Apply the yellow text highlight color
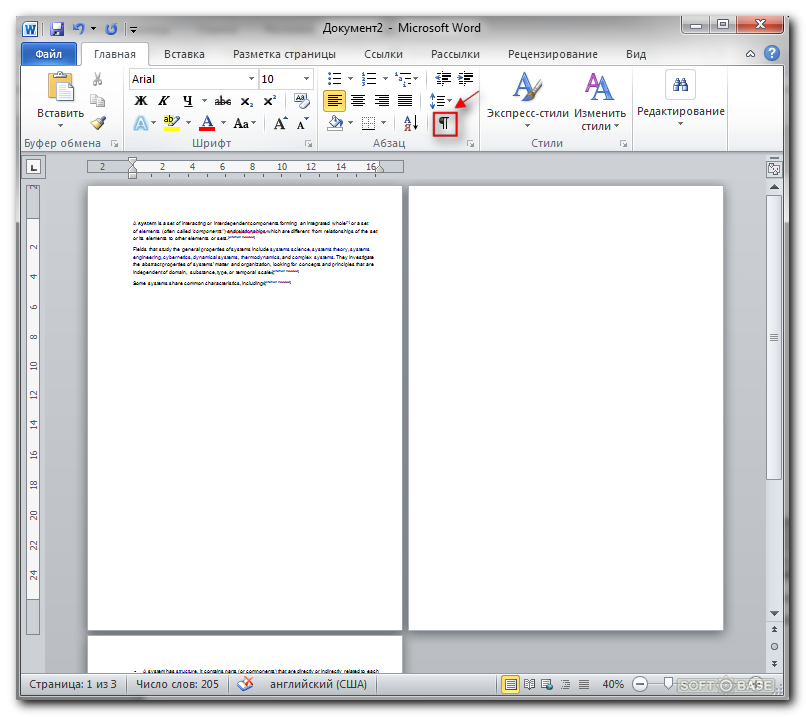806x717 pixels. point(171,123)
